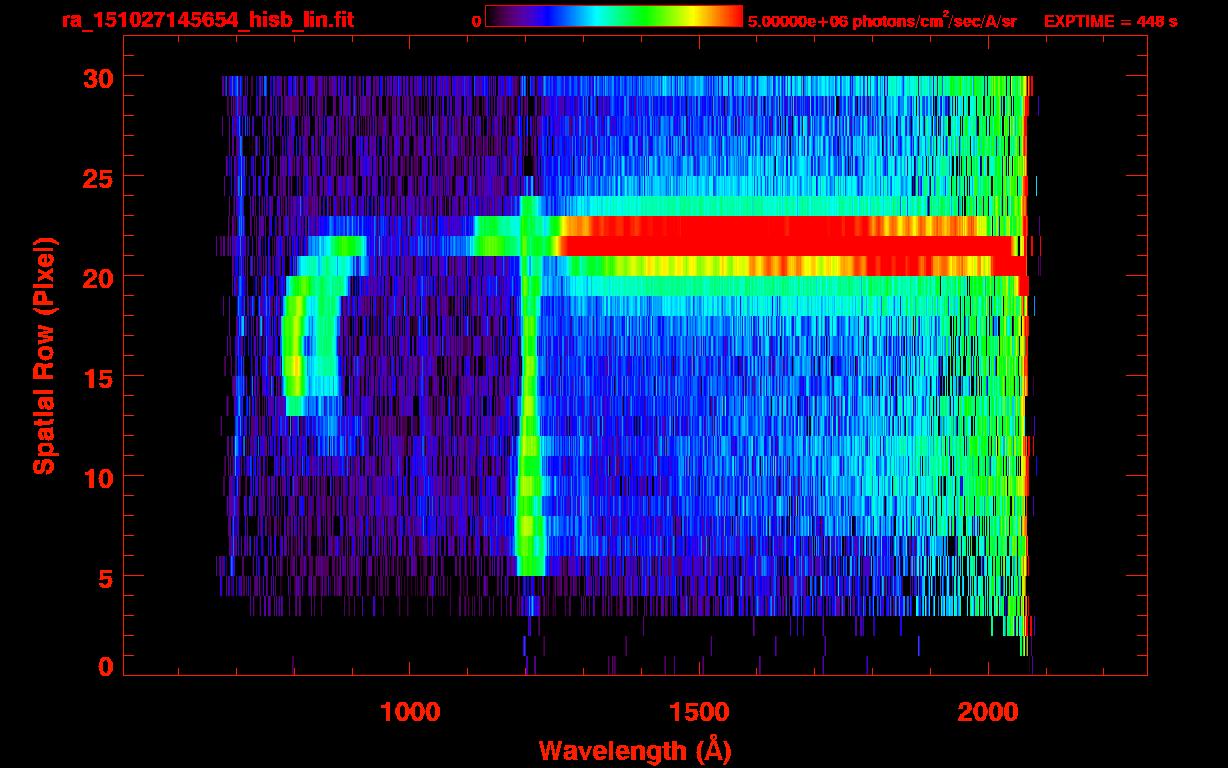The height and width of the screenshot is (768, 1228).
Task: Click the 5.00000e+06 photons colorbar maximum label
Action: coord(882,20)
